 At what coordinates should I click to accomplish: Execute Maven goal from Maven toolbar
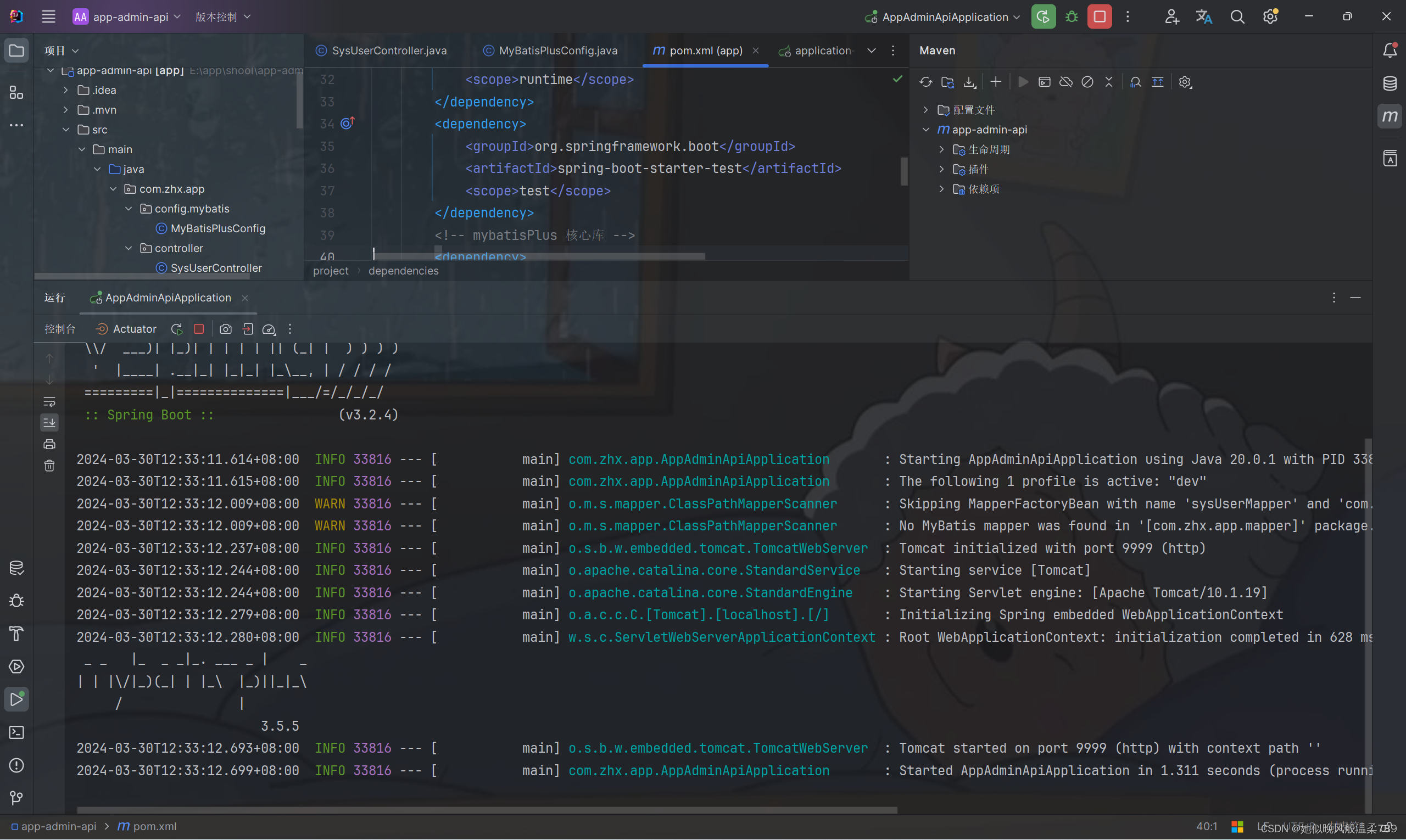(1044, 82)
